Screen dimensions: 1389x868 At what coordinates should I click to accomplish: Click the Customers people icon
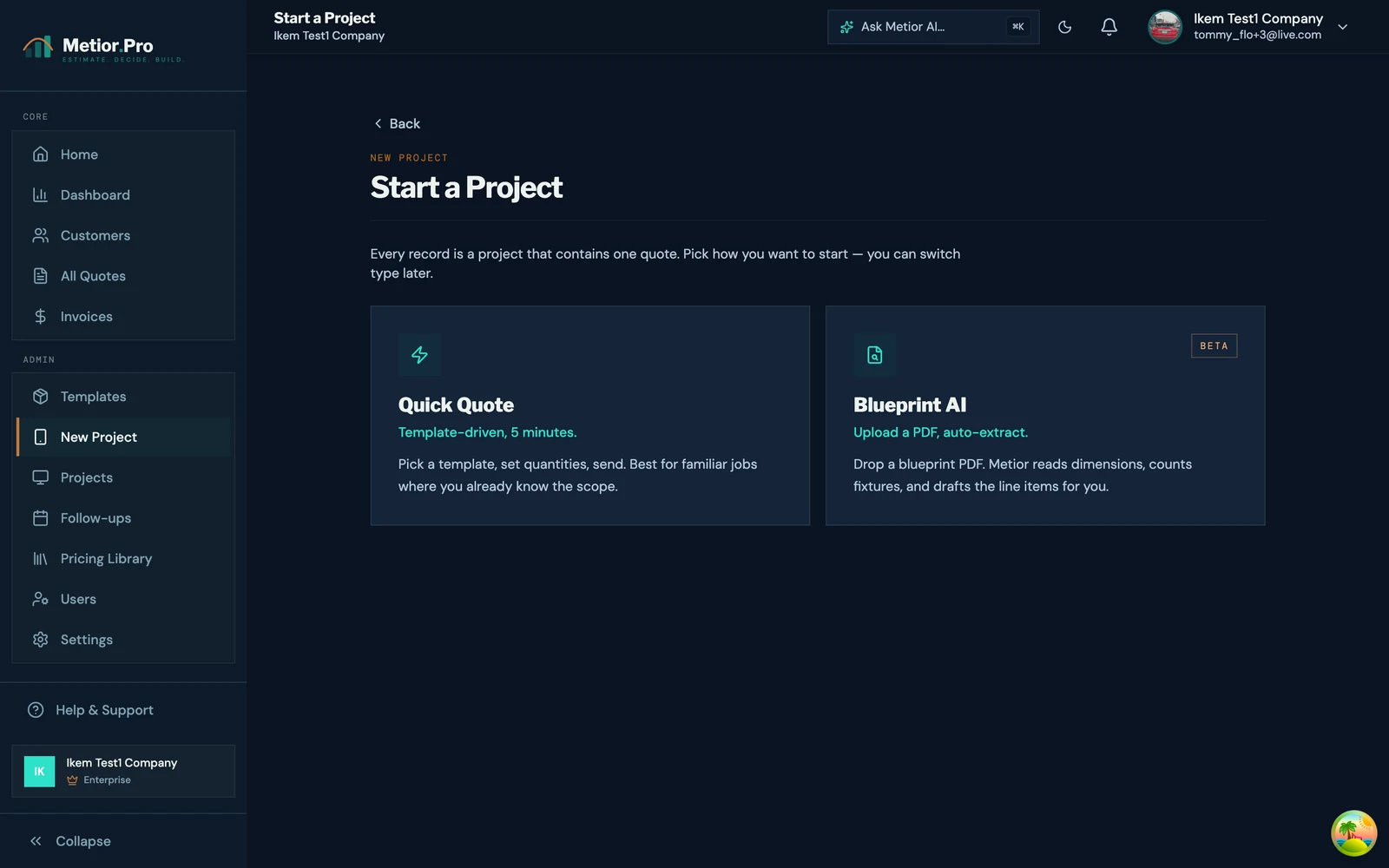click(40, 235)
